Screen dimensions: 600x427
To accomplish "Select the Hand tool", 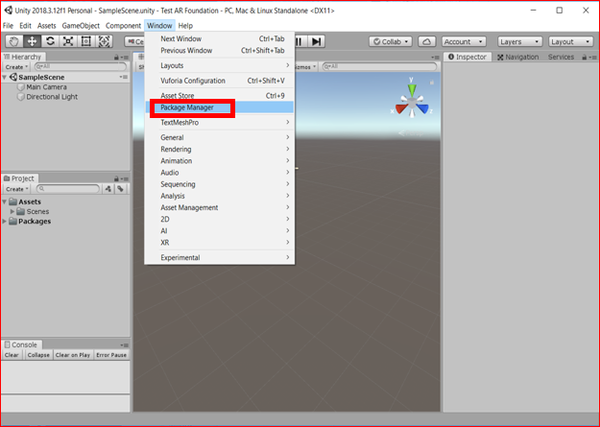I will (x=14, y=41).
